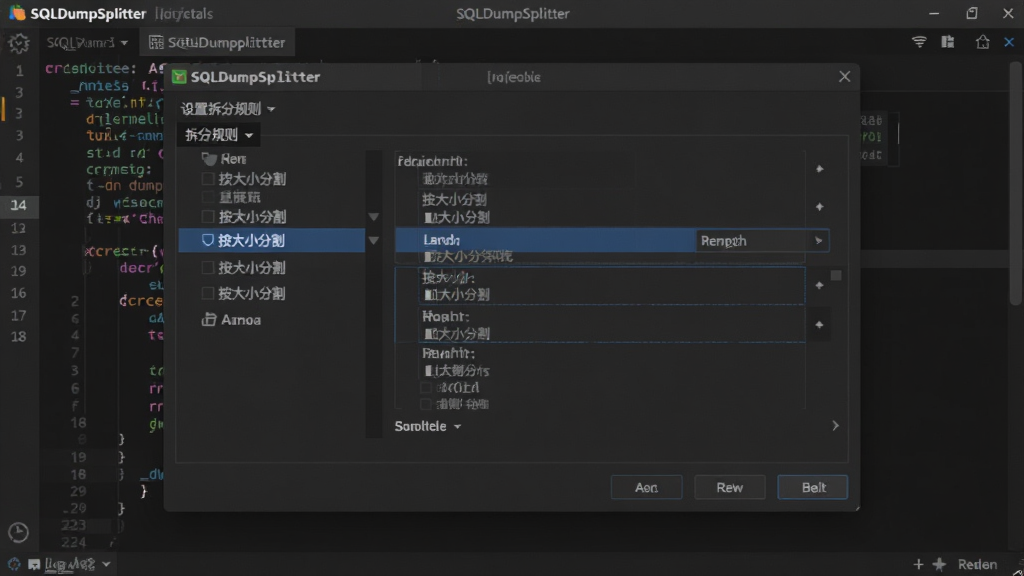Viewport: 1024px width, 576px height.
Task: Toggle upper small checkbox below Fiamhit section
Action: click(426, 388)
